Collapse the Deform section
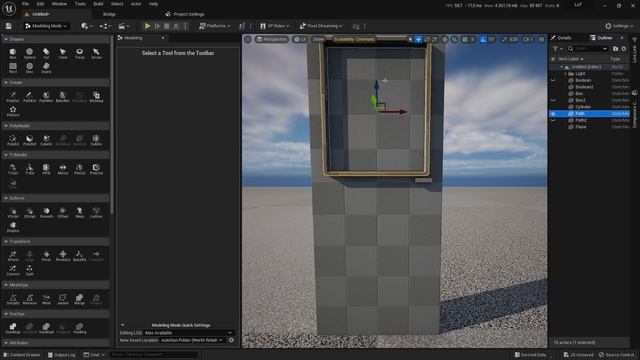 tap(6, 198)
